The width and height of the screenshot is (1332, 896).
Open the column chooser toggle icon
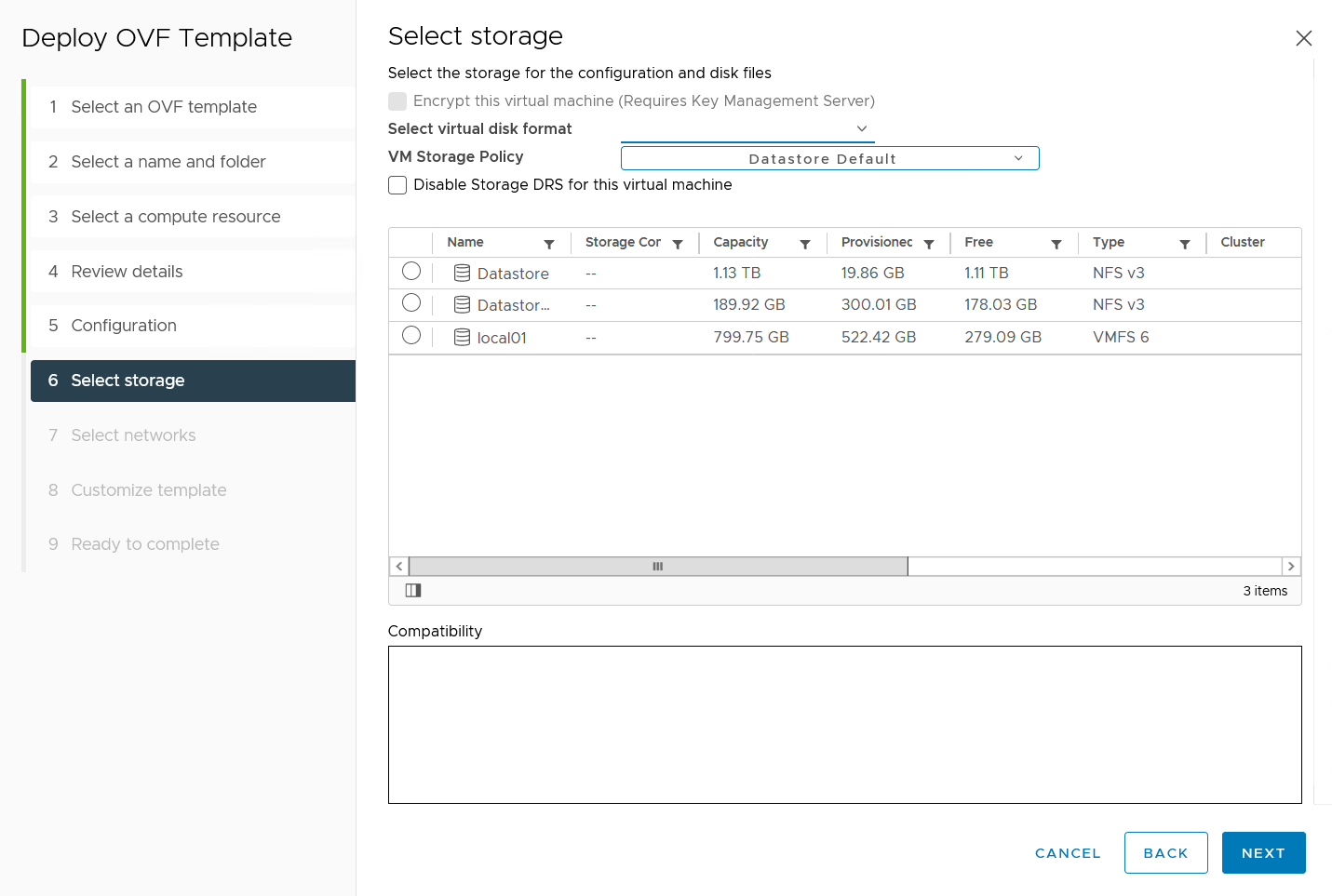(x=413, y=591)
